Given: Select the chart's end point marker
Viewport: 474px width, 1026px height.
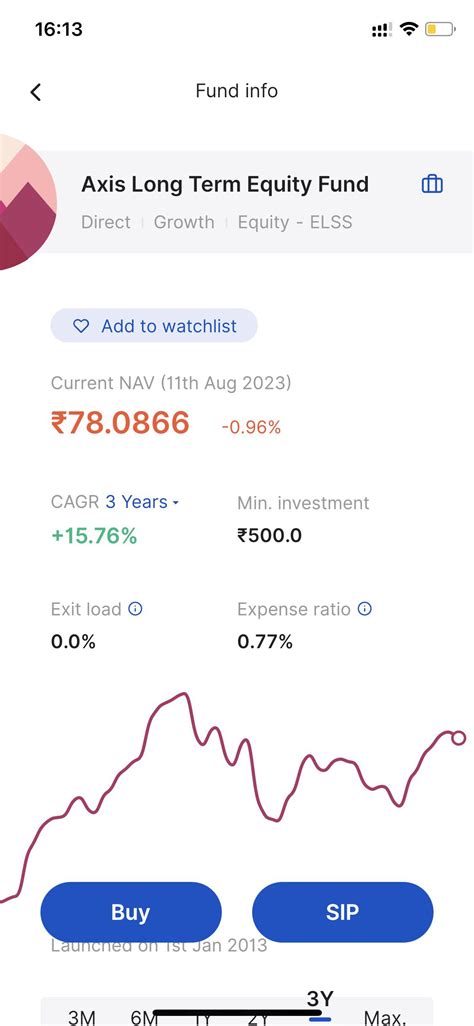Looking at the screenshot, I should [458, 738].
